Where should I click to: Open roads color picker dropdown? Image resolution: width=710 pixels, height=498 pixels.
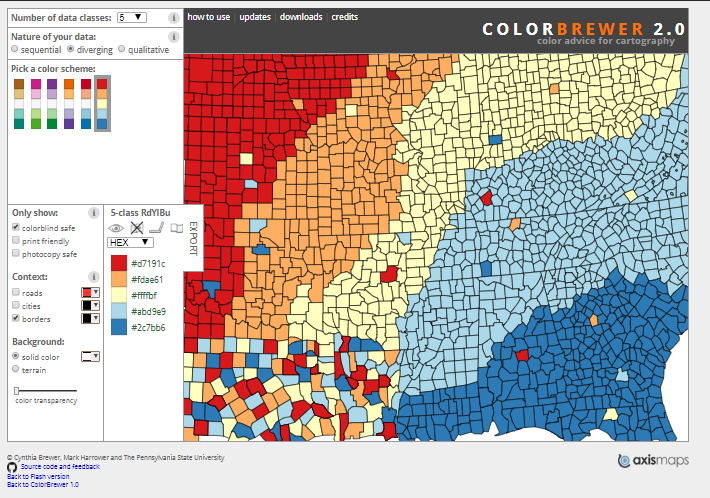[x=91, y=292]
